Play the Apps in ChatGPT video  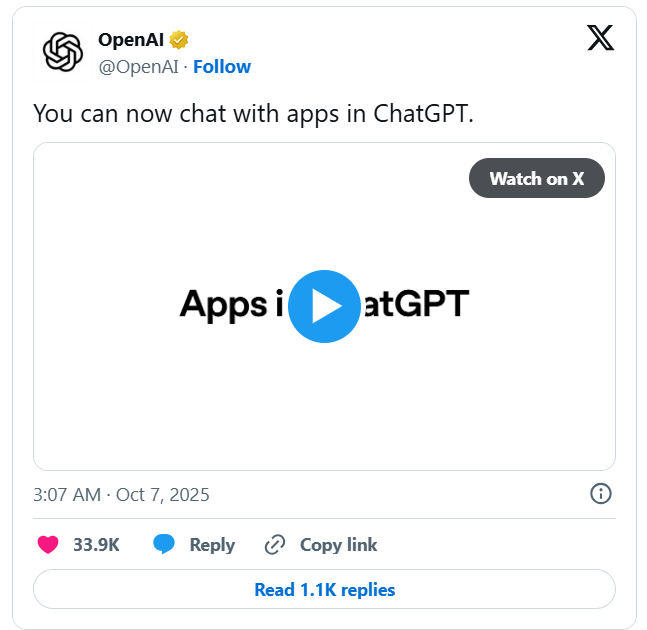(x=324, y=306)
